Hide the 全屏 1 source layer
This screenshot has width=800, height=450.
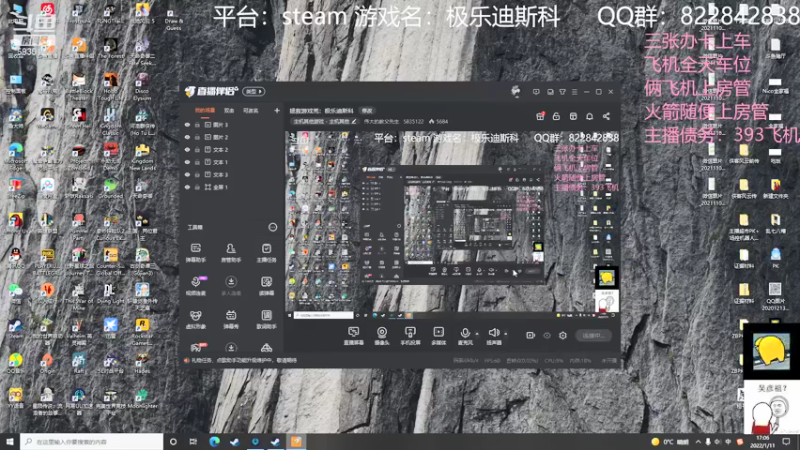187,187
